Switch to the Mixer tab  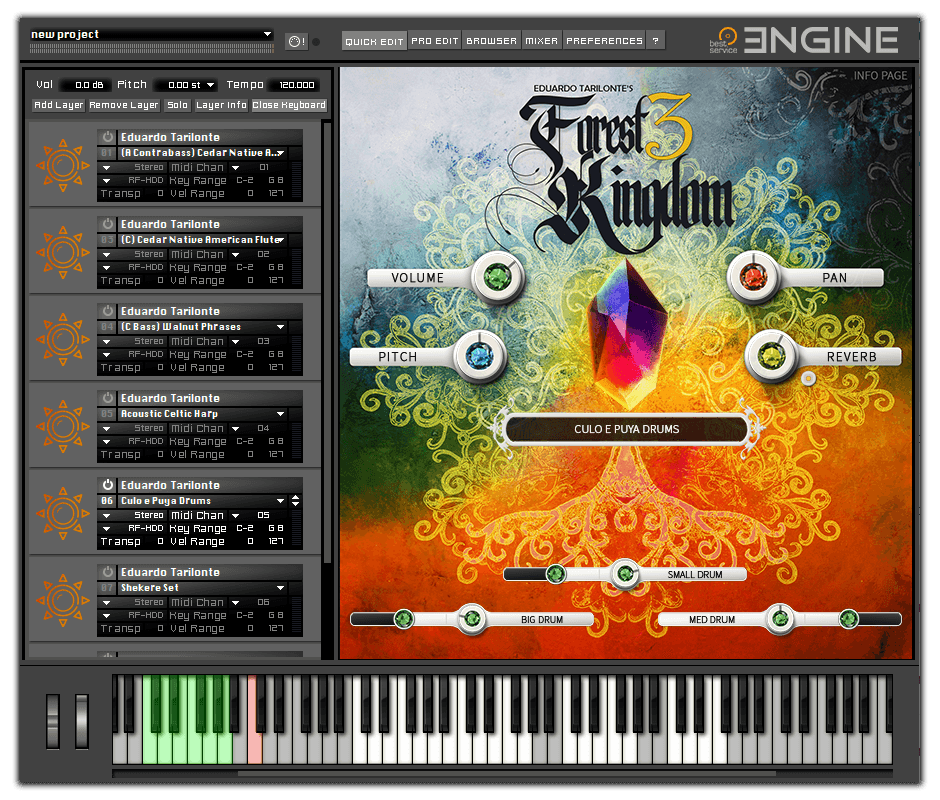point(542,41)
